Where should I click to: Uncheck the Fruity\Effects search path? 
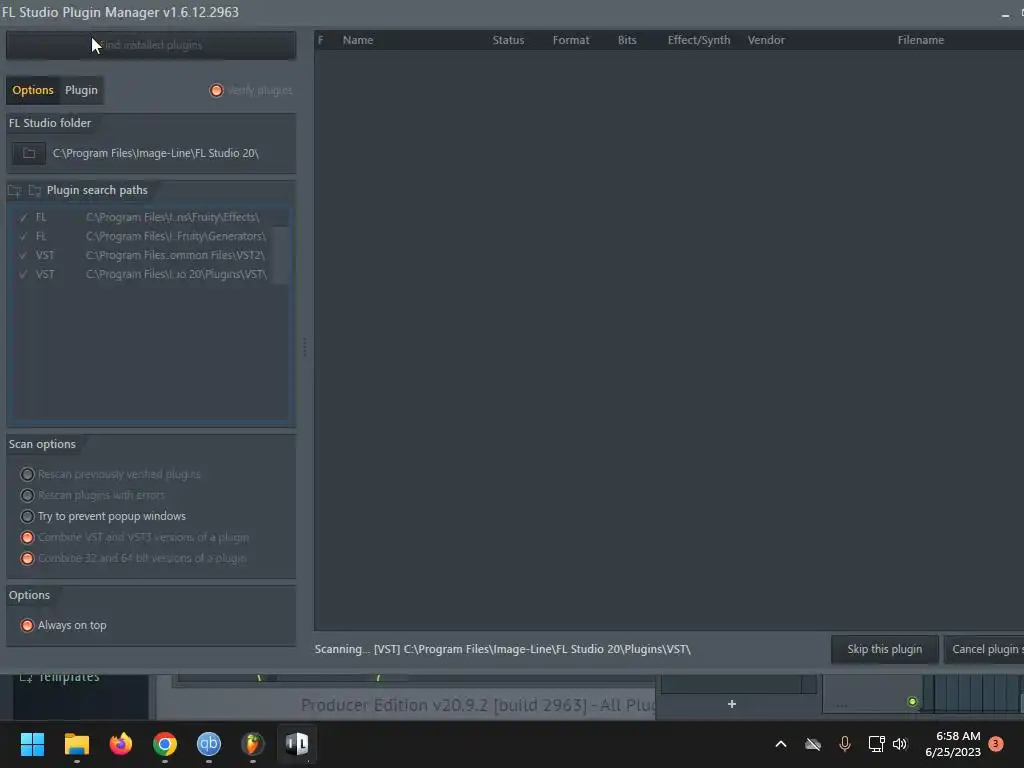click(24, 217)
